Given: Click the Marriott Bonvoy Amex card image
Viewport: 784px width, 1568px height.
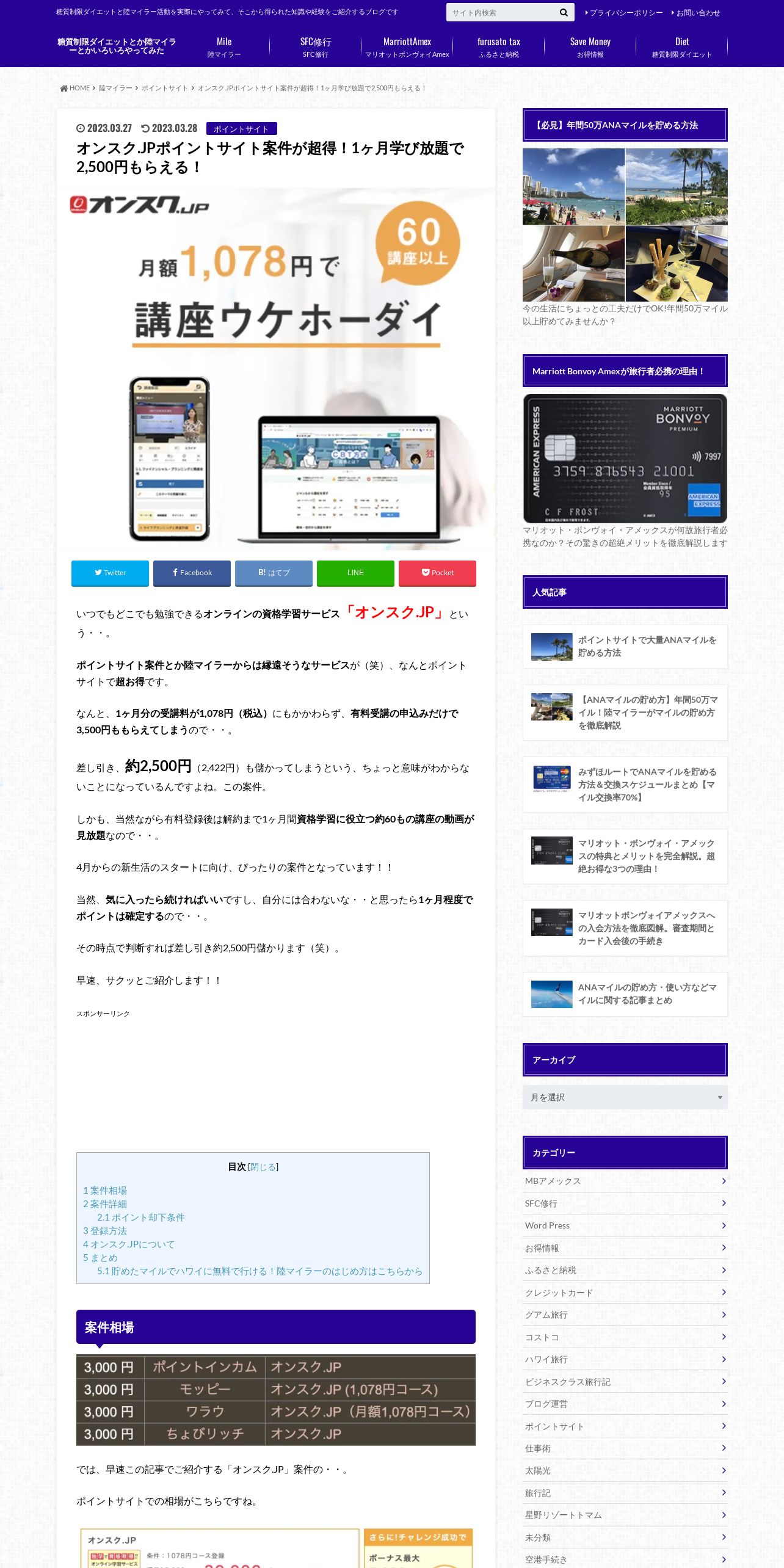Looking at the screenshot, I should [x=625, y=459].
